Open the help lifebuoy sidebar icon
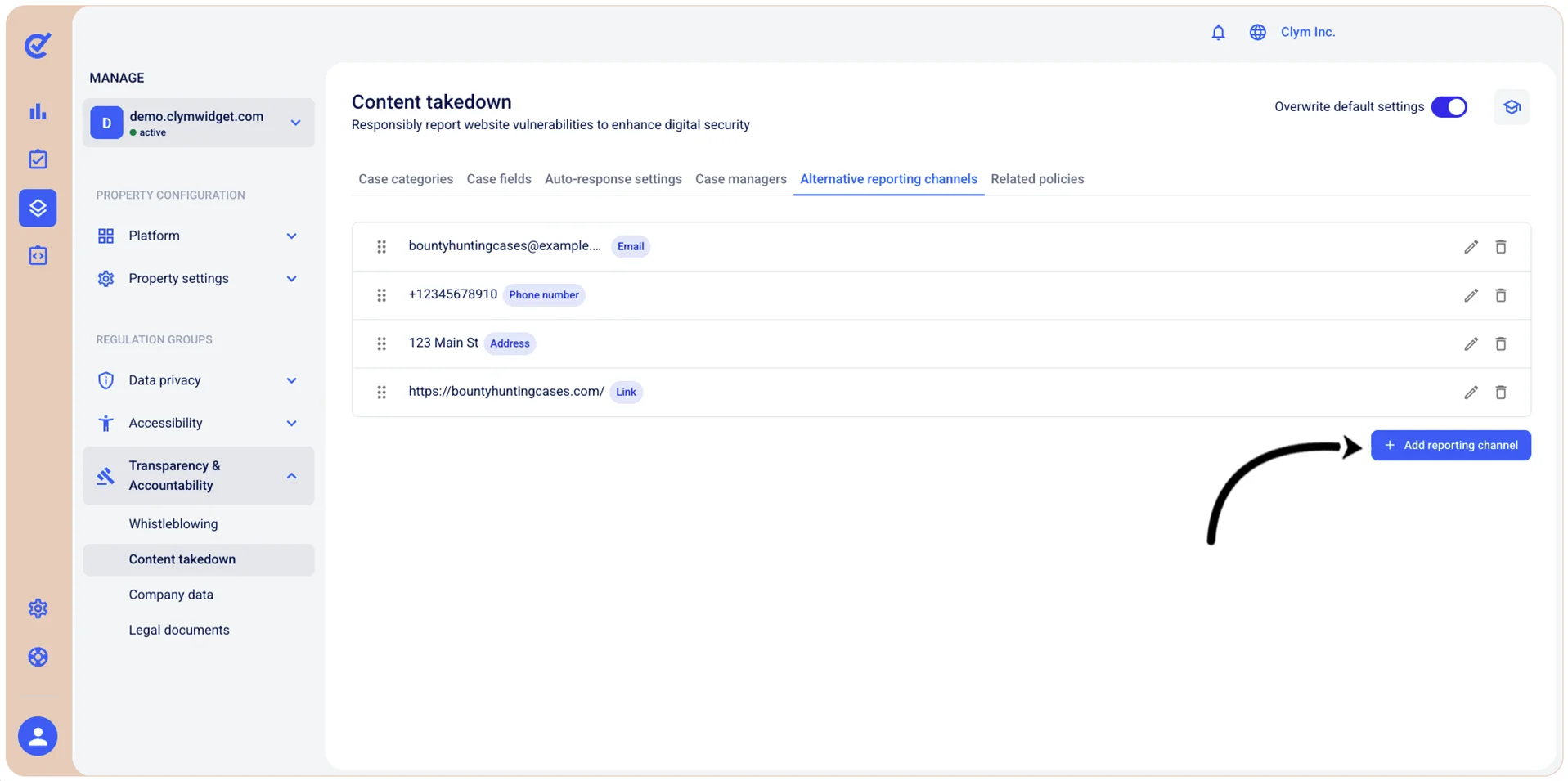 pyautogui.click(x=38, y=657)
